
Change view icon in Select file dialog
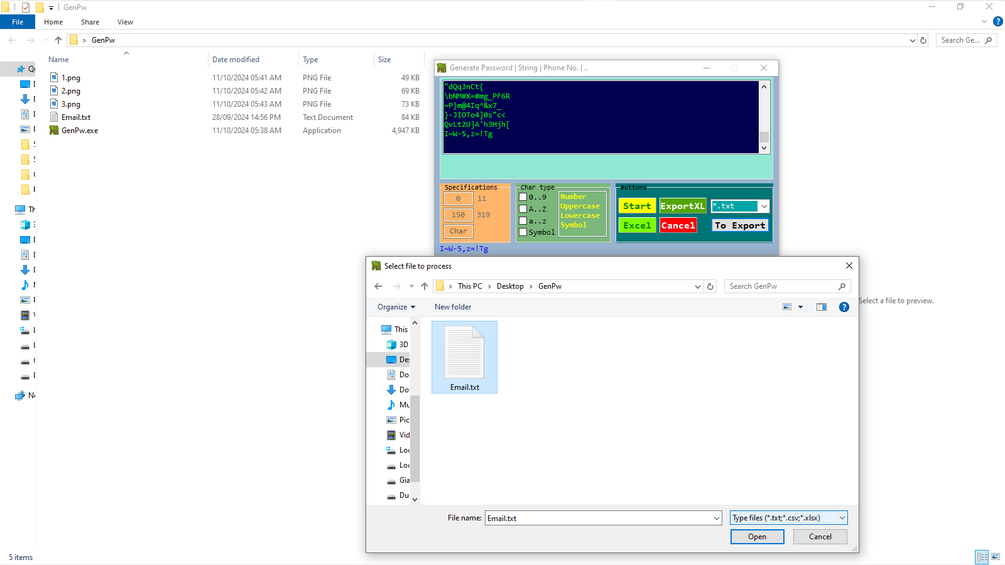[787, 307]
